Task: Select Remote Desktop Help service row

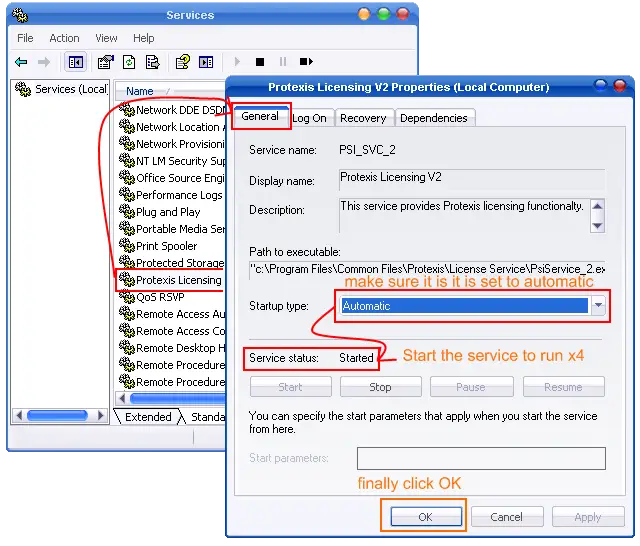Action: tap(171, 348)
